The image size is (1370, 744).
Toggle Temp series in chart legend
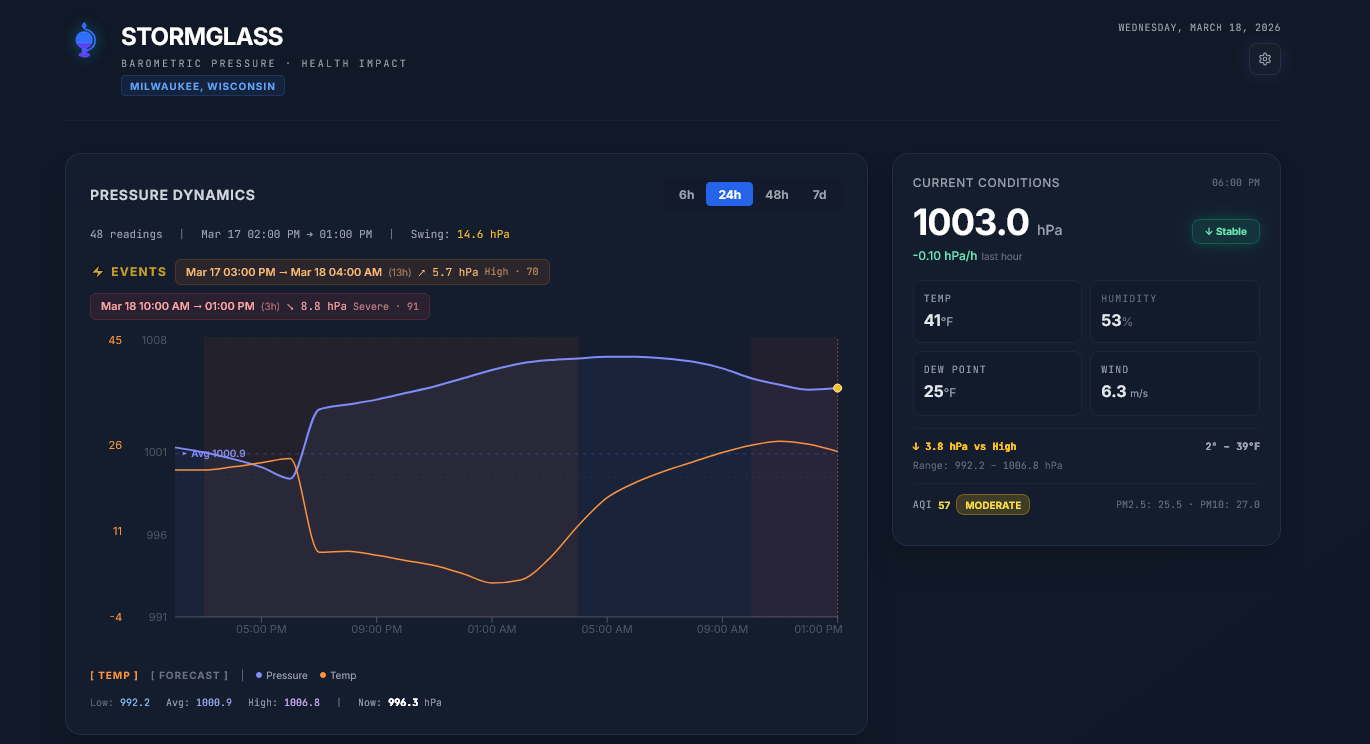[x=338, y=675]
